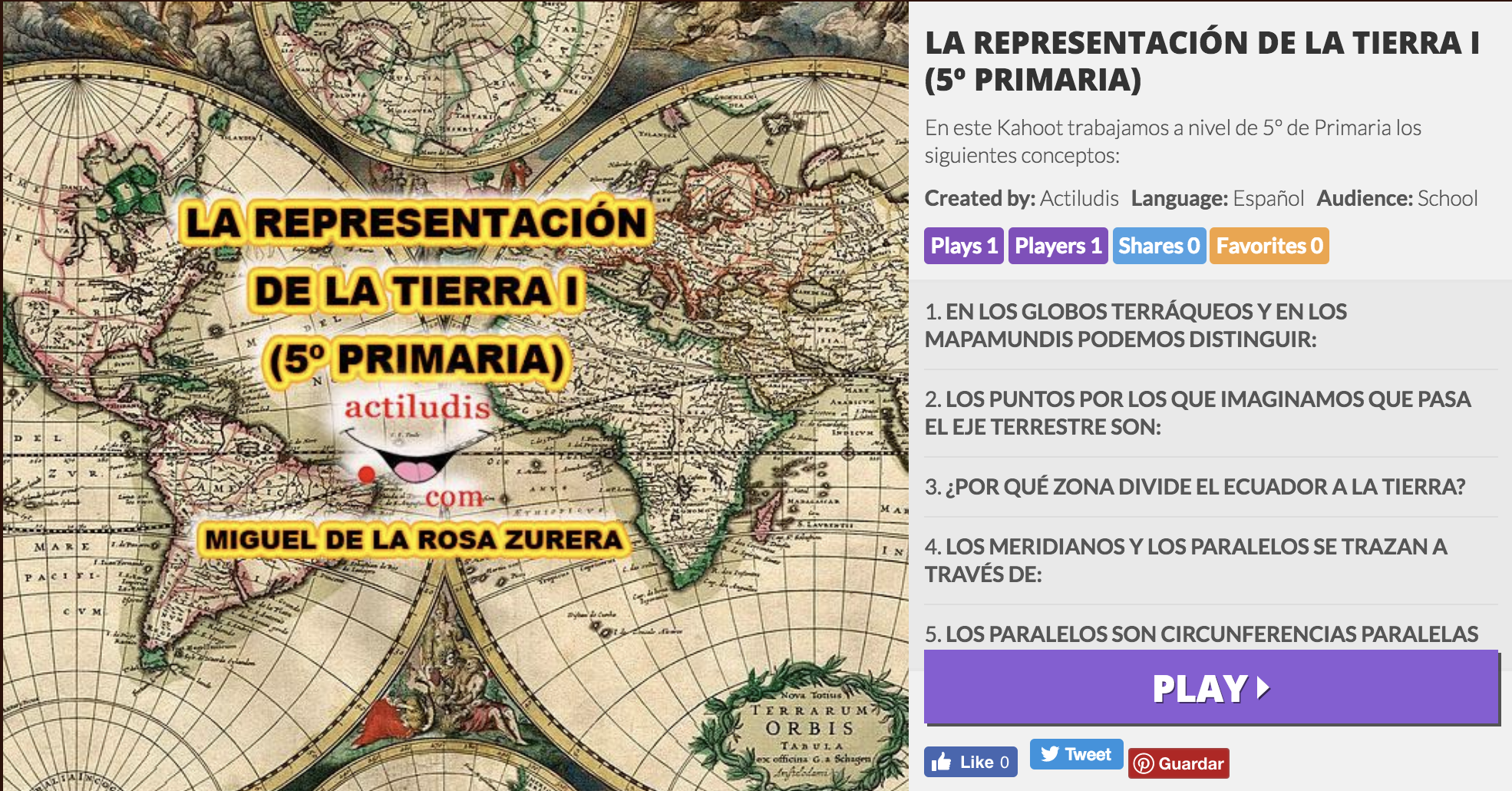Click the Audience School label
Viewport: 1512px width, 791px height.
coord(1397,199)
